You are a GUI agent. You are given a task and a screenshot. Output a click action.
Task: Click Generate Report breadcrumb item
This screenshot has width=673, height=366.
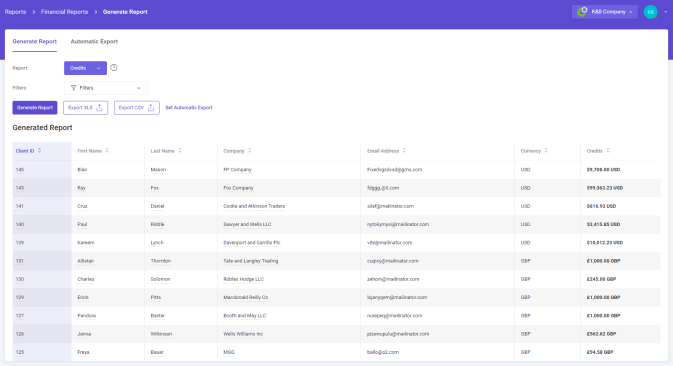pyautogui.click(x=125, y=12)
